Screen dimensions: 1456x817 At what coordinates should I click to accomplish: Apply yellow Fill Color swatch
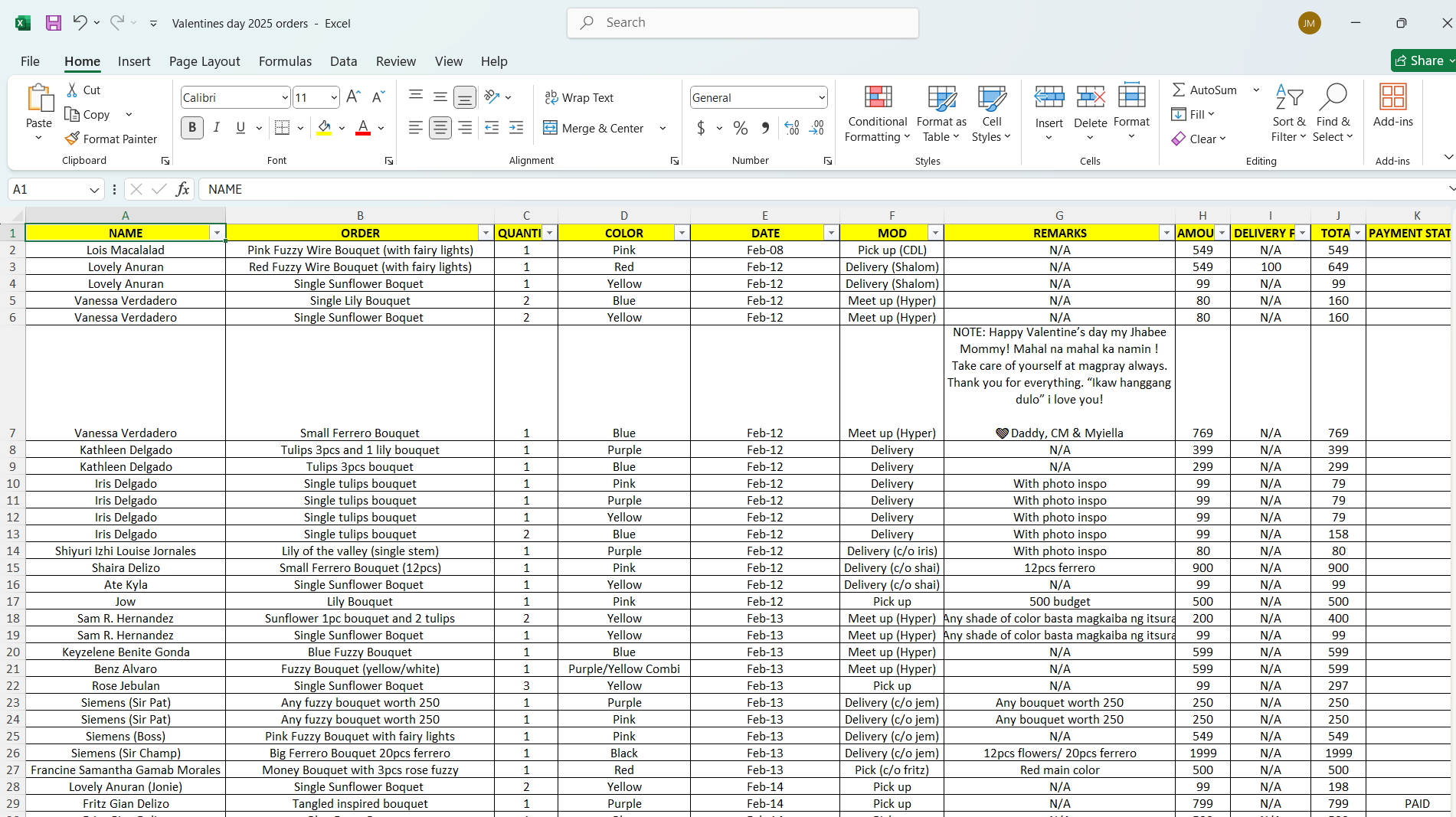pos(324,128)
